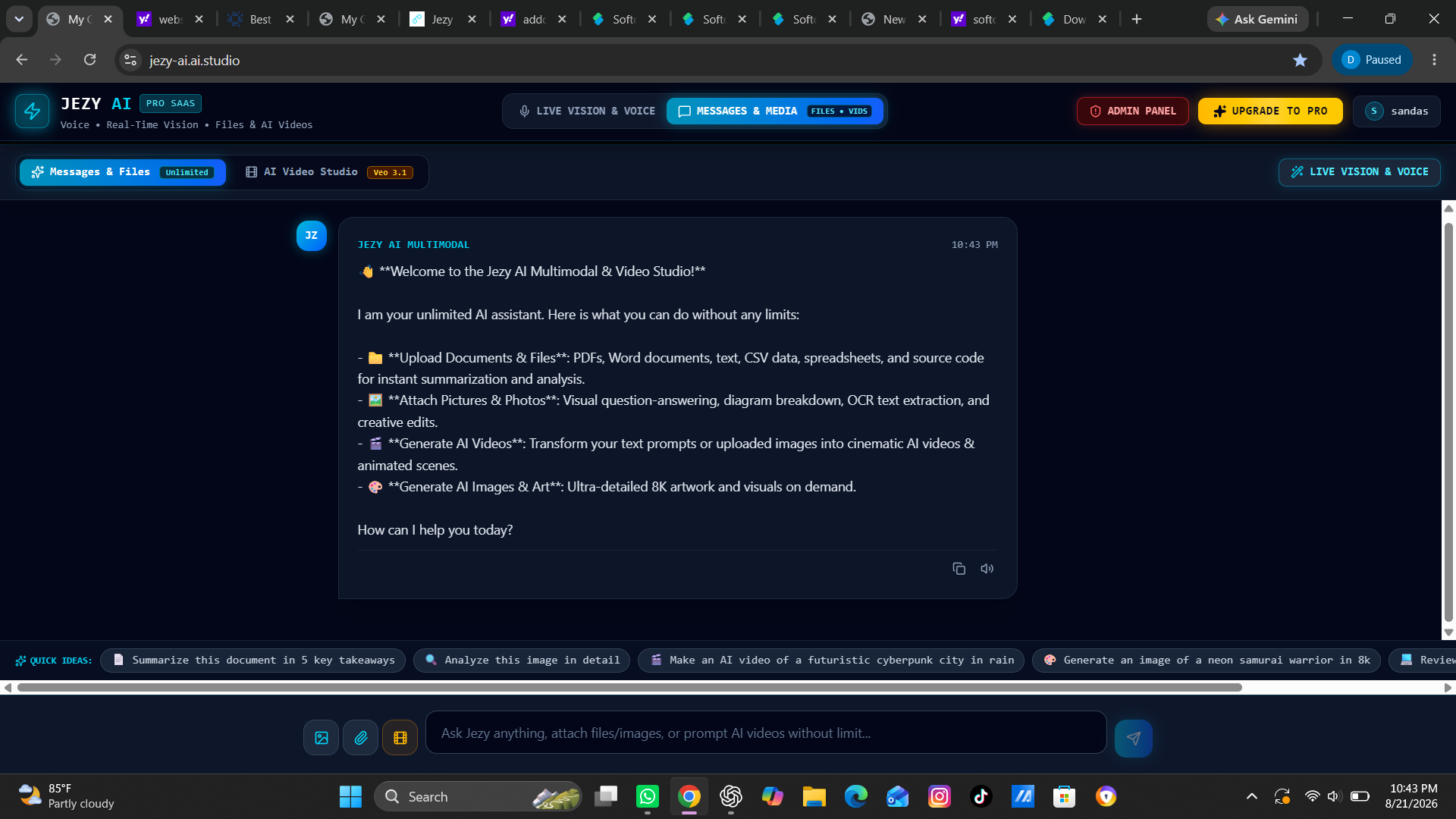
Task: Show hidden system tray icons
Action: [x=1252, y=796]
